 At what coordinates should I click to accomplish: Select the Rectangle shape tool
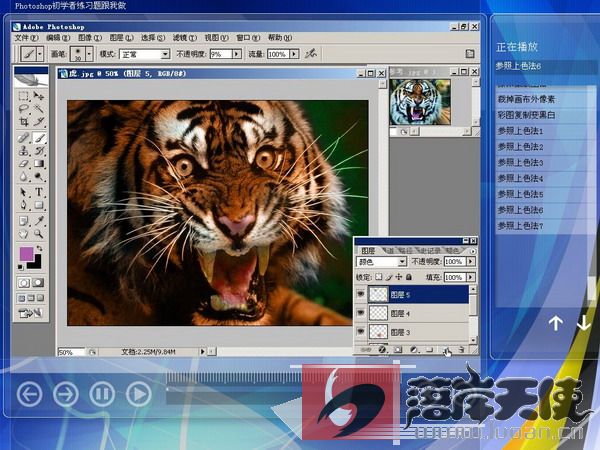39,205
